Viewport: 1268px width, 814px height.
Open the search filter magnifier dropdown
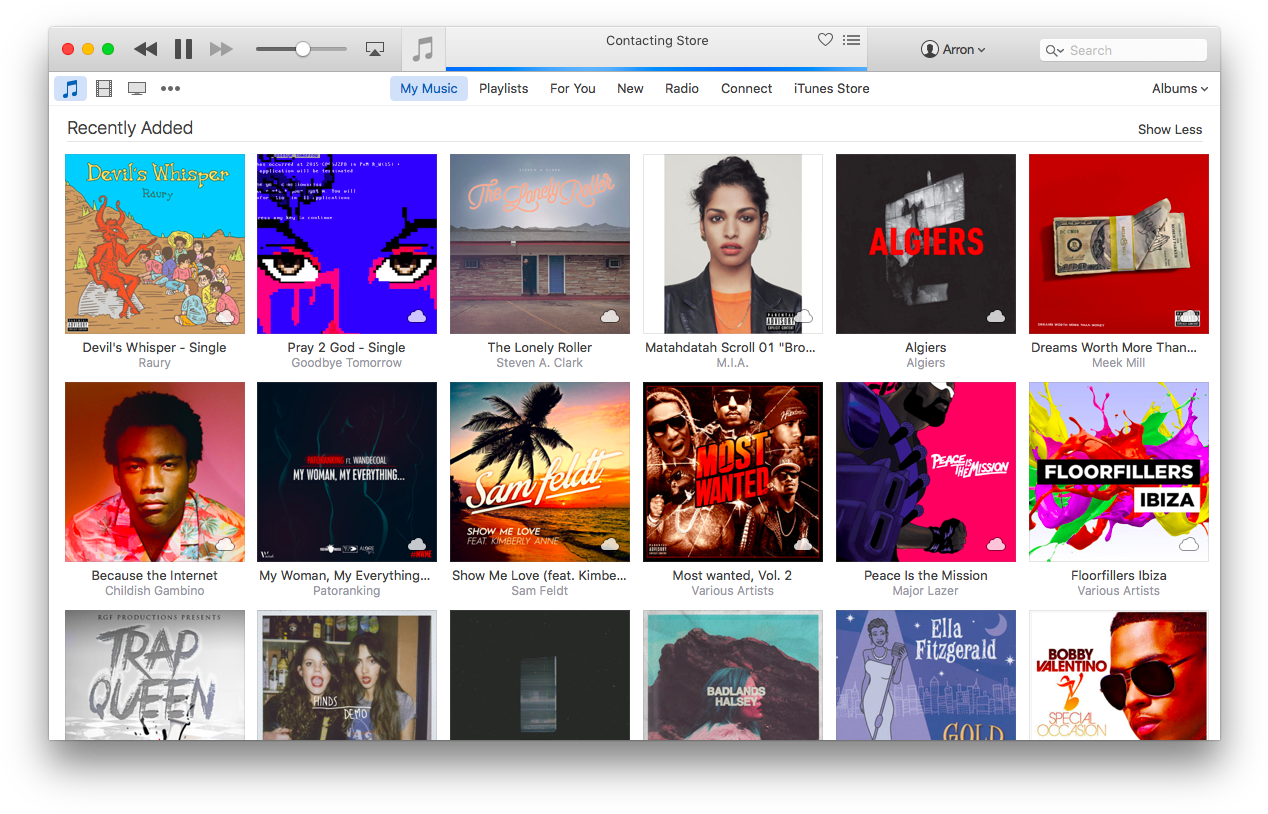click(x=1055, y=49)
